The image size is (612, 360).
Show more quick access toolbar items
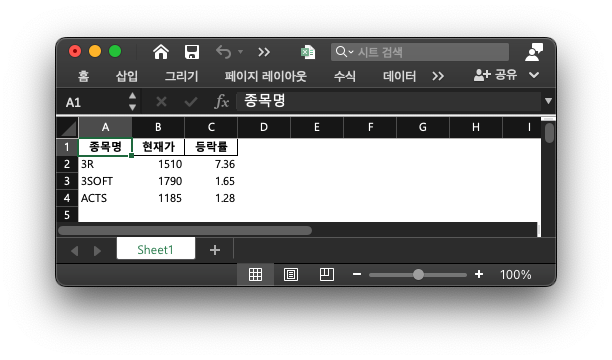pyautogui.click(x=264, y=52)
